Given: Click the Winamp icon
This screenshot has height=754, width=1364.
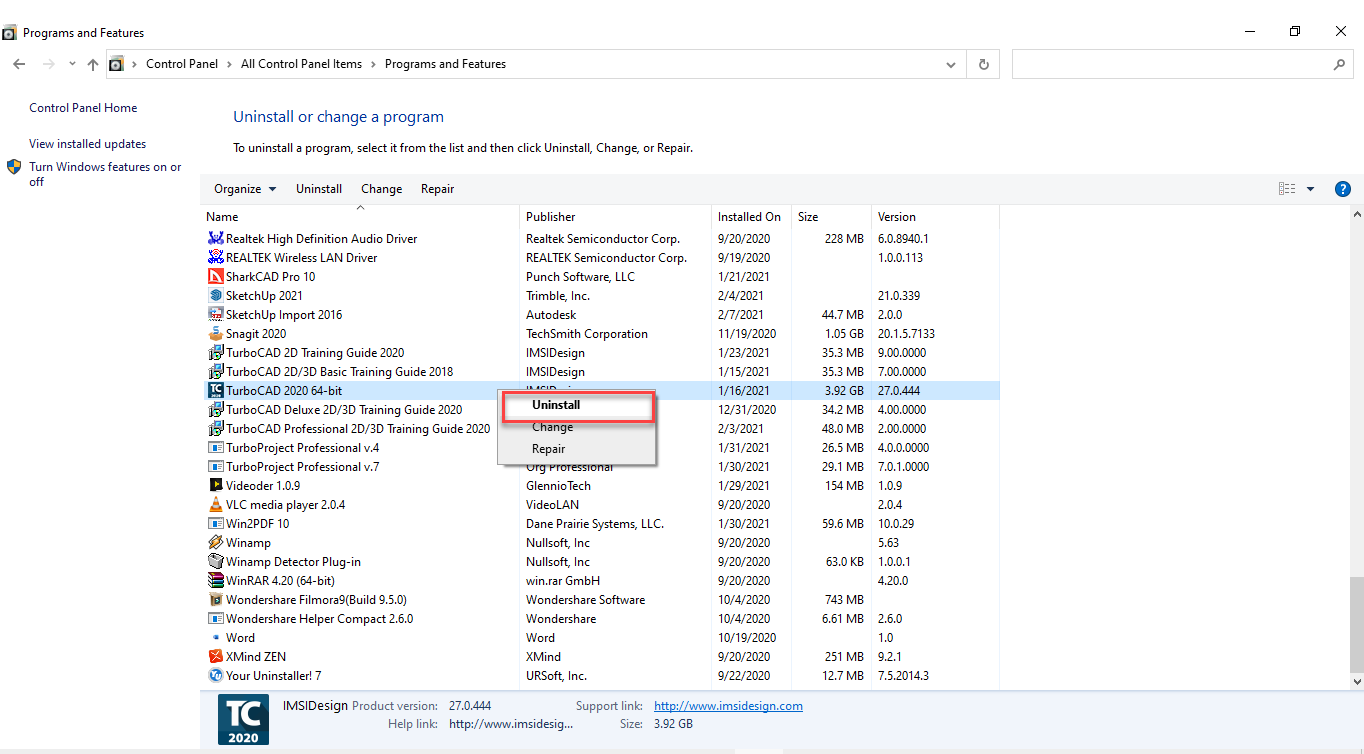Looking at the screenshot, I should pos(215,543).
